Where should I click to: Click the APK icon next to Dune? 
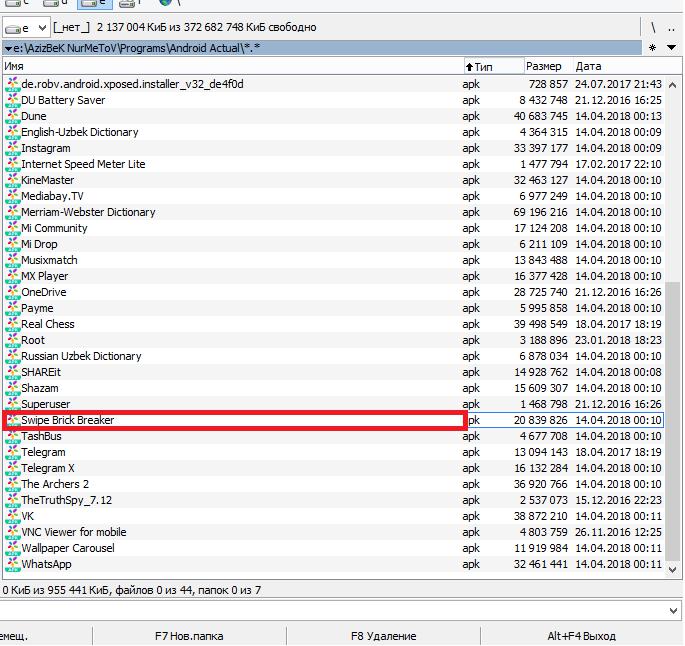13,116
